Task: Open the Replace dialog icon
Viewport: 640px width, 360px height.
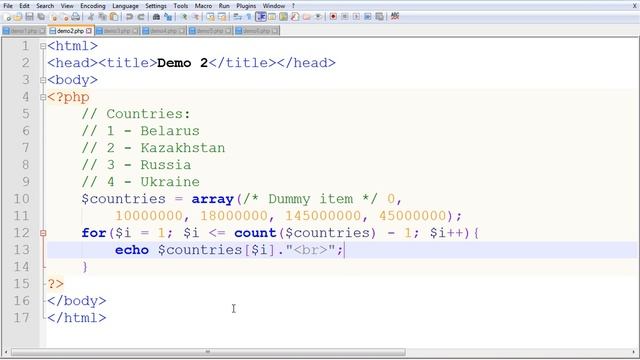Action: pyautogui.click(x=168, y=17)
